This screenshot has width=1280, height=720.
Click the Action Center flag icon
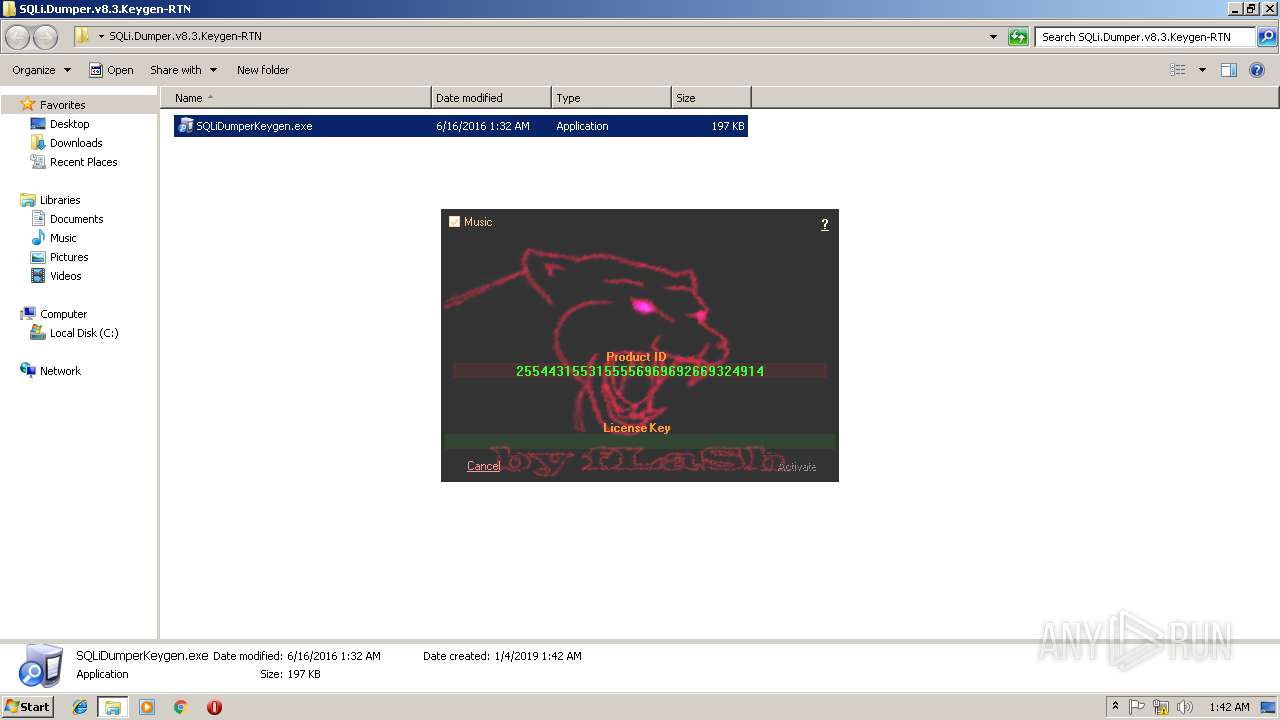click(1137, 707)
